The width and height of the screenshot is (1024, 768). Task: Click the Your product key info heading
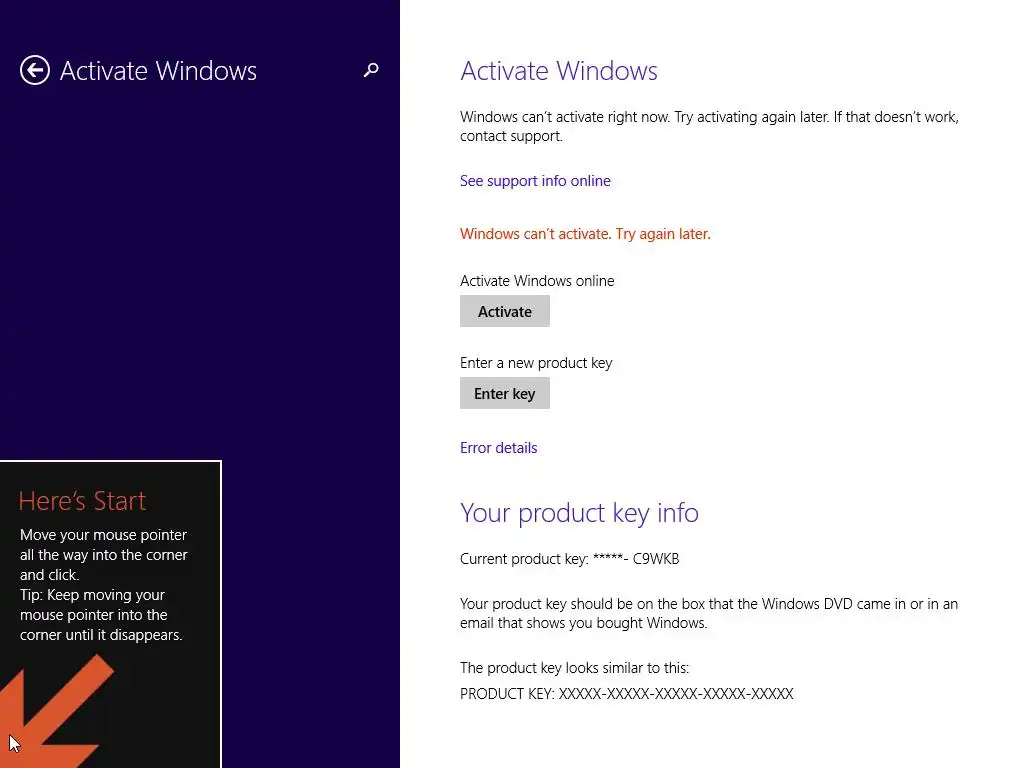click(579, 513)
